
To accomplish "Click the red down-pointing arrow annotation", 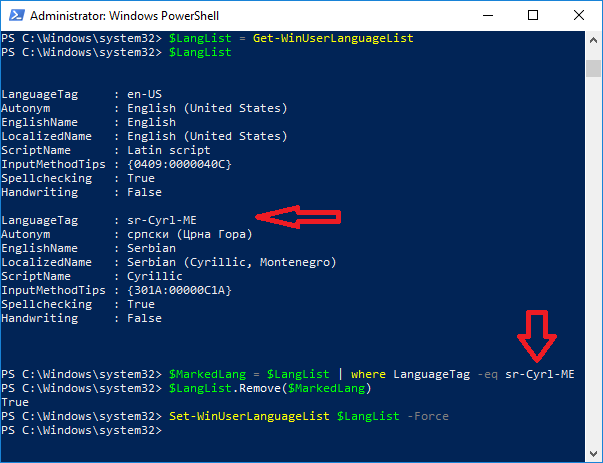I will 537,336.
